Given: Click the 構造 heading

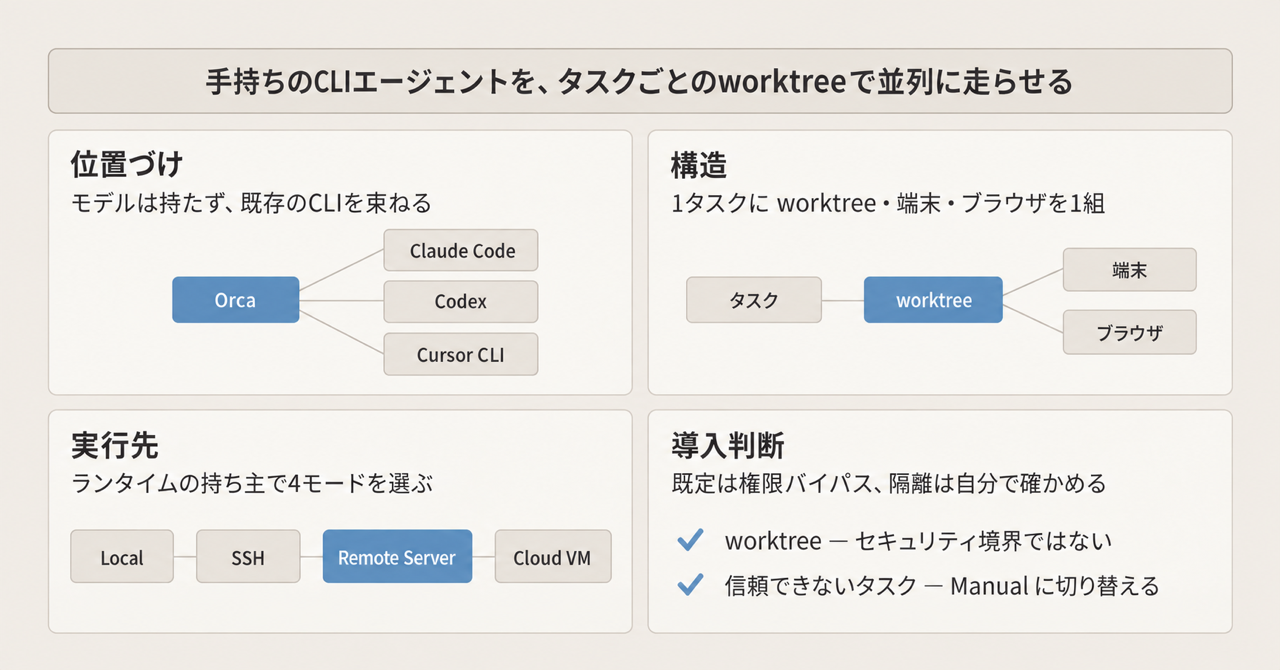Looking at the screenshot, I should pos(698,164).
